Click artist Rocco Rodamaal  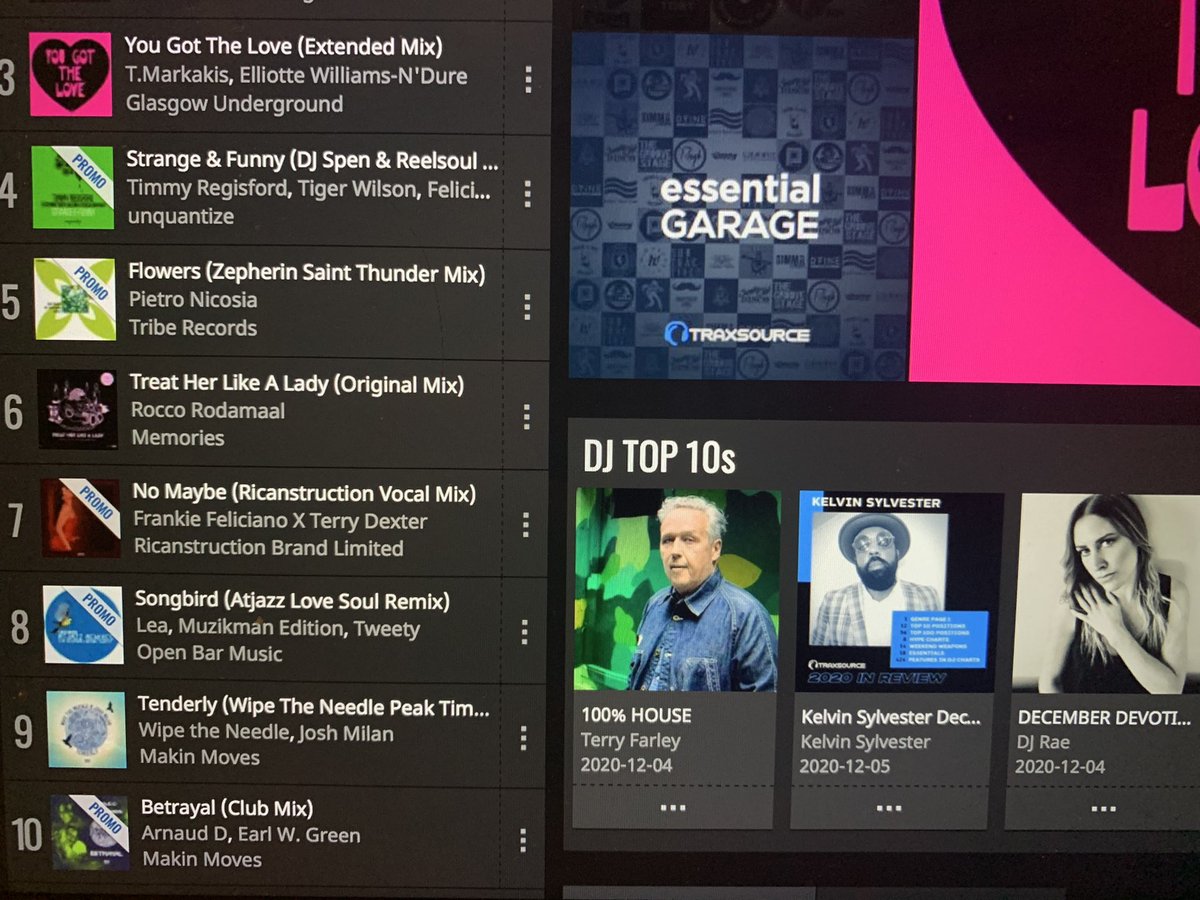(x=208, y=411)
